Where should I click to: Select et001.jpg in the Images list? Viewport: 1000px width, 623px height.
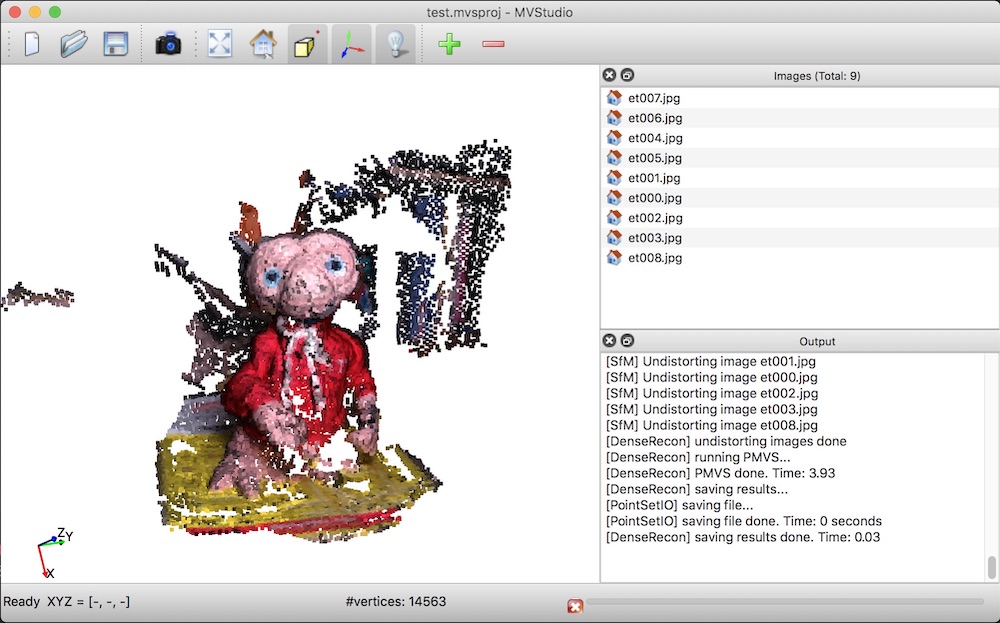pyautogui.click(x=800, y=177)
